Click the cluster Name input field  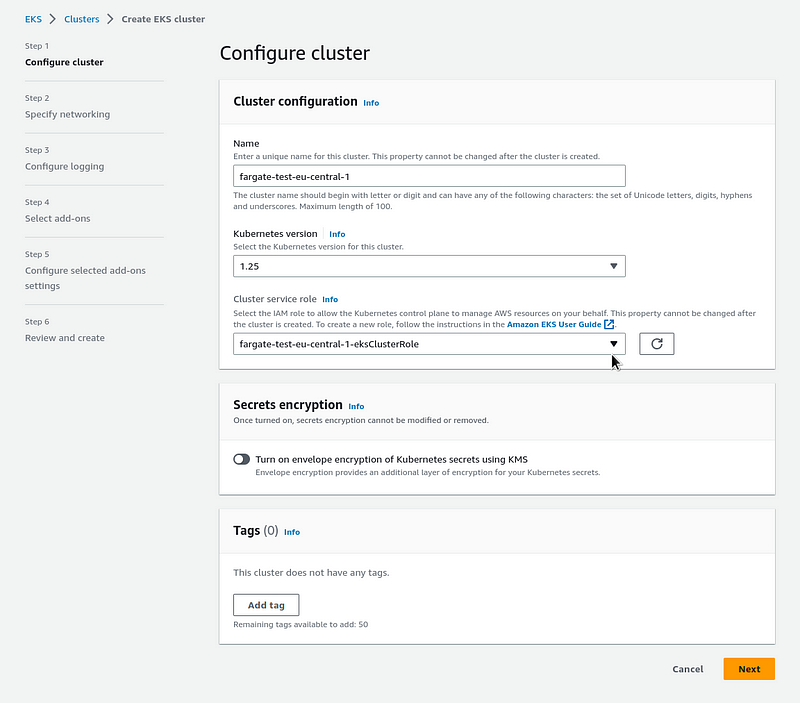[x=429, y=176]
